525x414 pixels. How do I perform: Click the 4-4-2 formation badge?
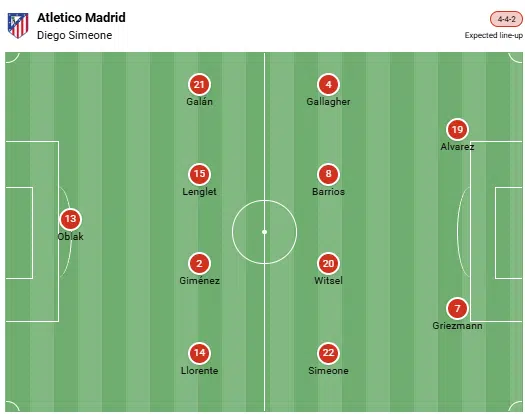(x=506, y=19)
